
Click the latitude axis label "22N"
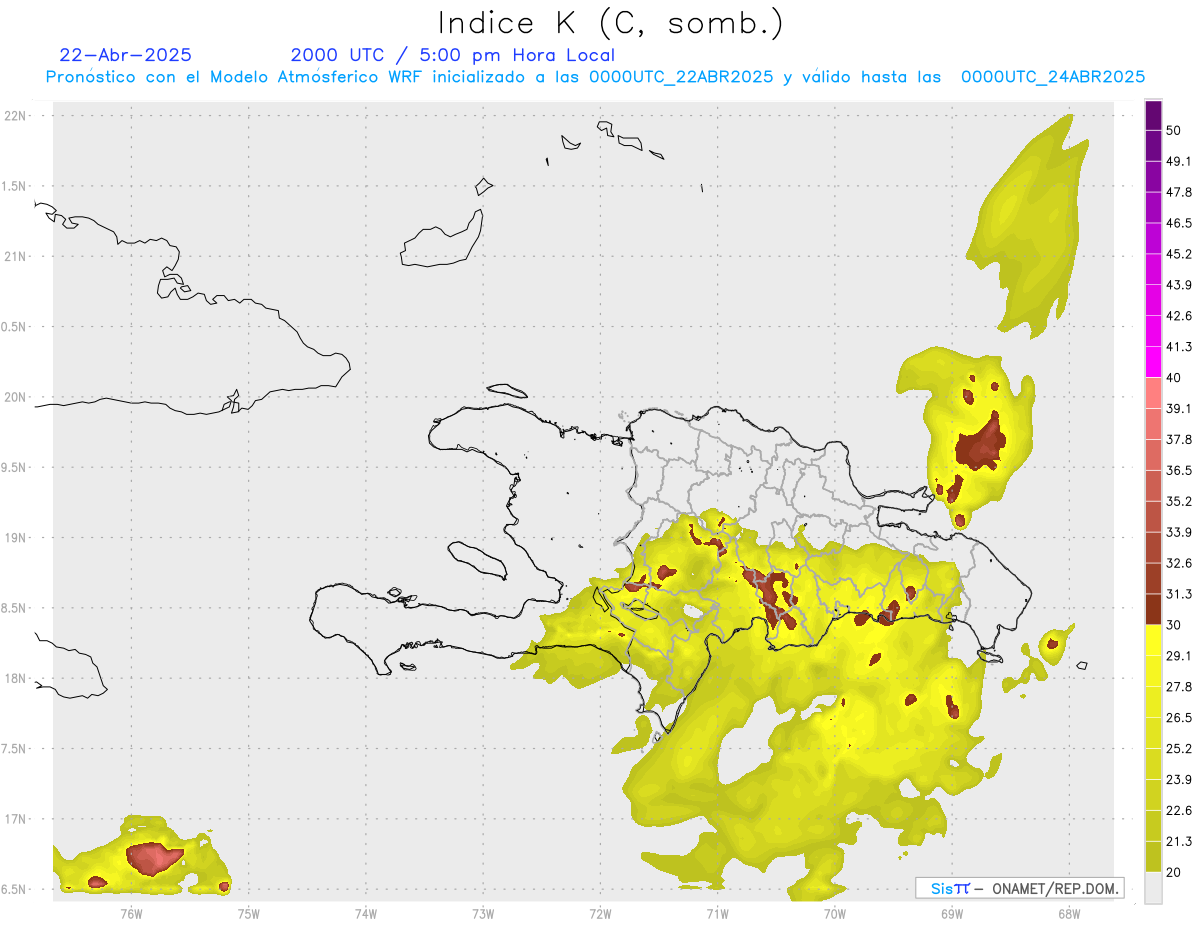coord(14,116)
